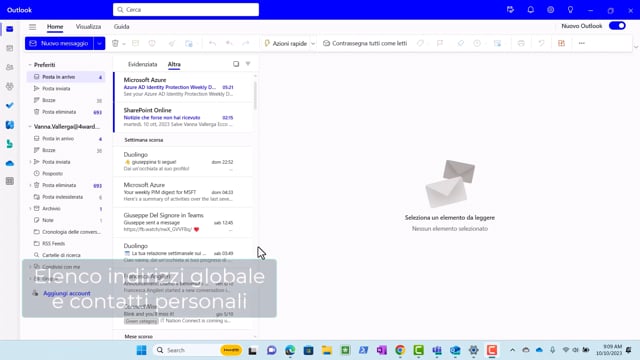Switch to the Guida ribbon tab
The width and height of the screenshot is (640, 360).
pyautogui.click(x=121, y=27)
